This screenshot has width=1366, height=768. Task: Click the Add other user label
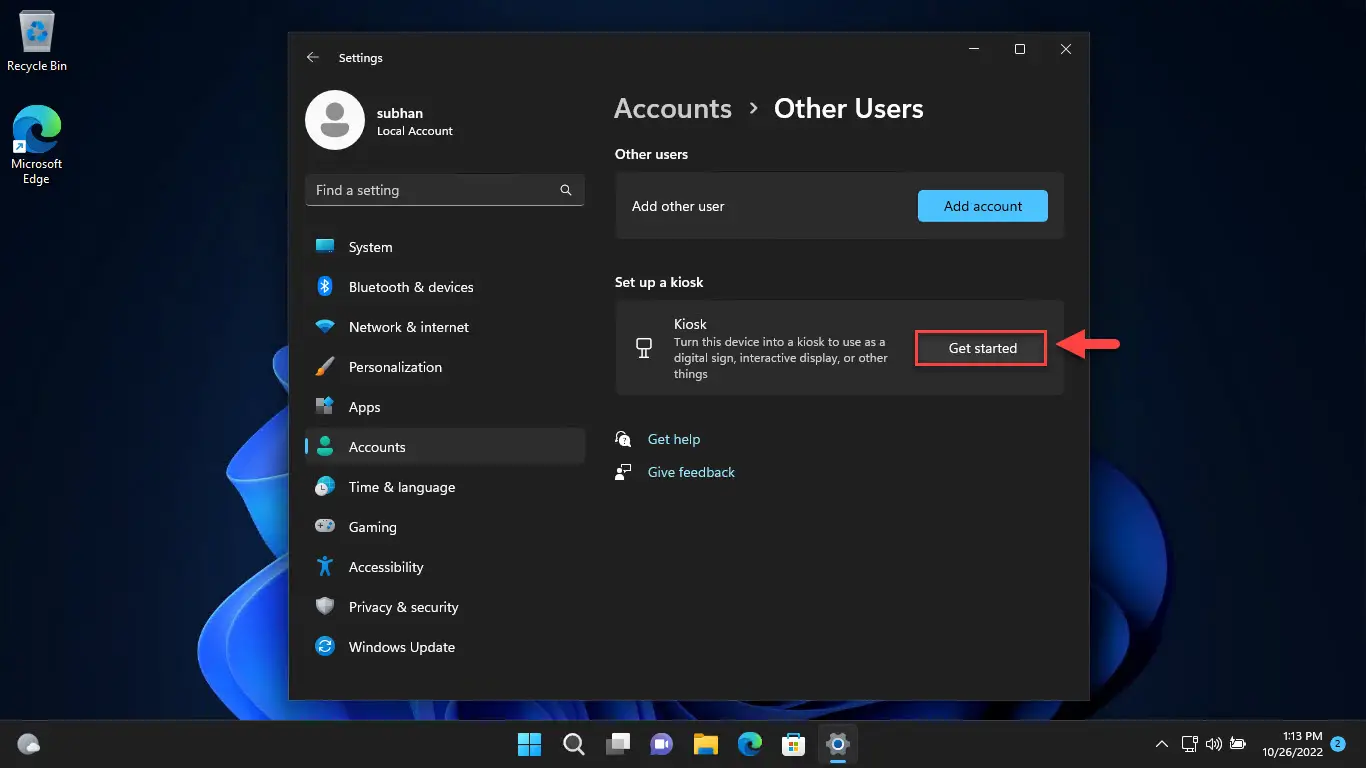click(678, 206)
